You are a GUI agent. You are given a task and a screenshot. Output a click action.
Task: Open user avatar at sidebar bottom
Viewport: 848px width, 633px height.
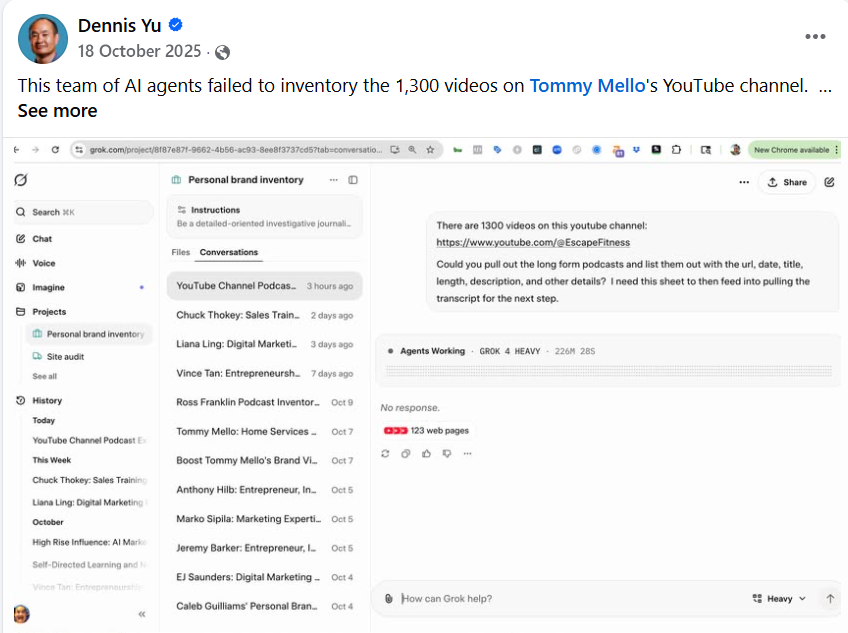click(22, 614)
